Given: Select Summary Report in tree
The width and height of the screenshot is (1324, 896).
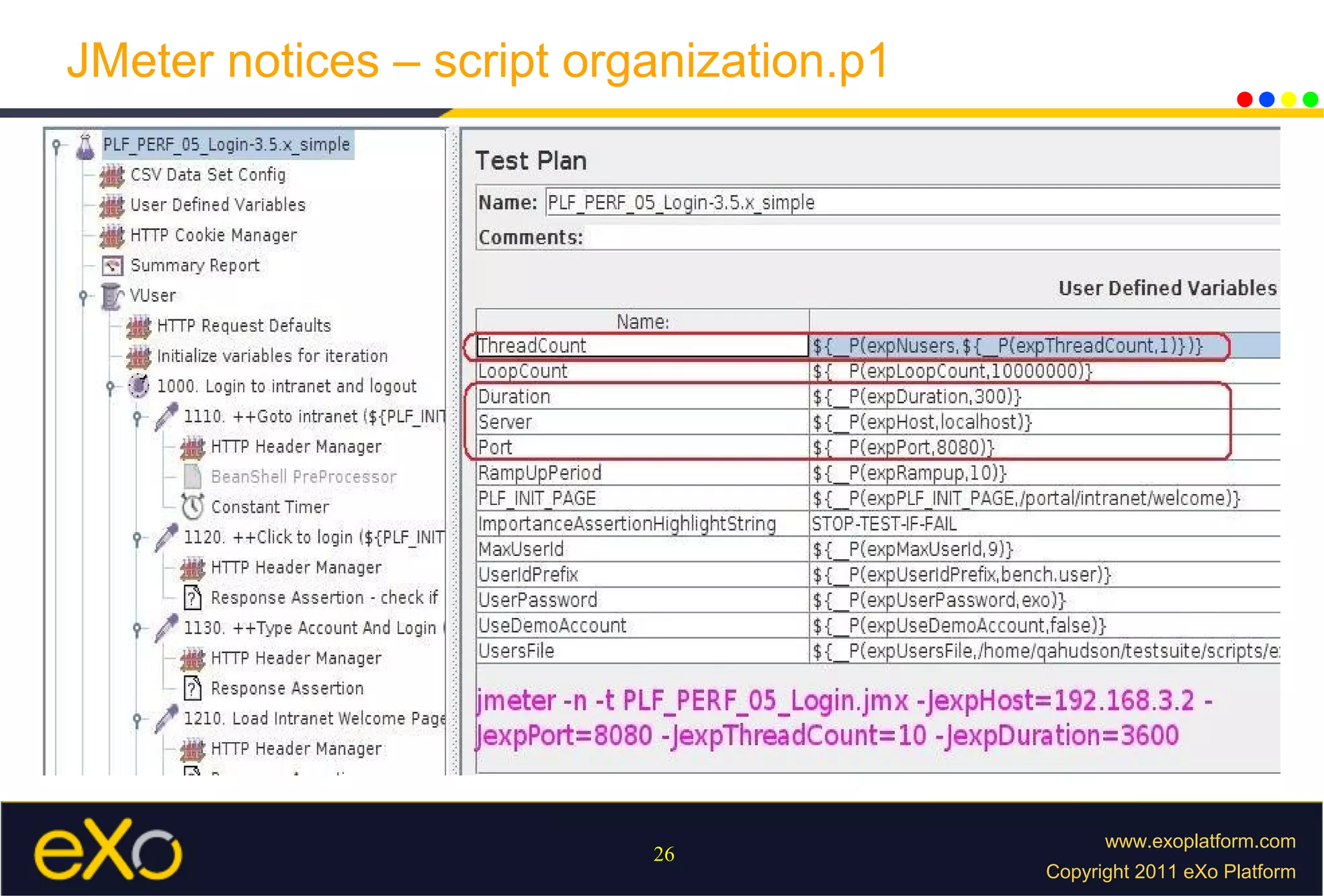Looking at the screenshot, I should pos(195,266).
